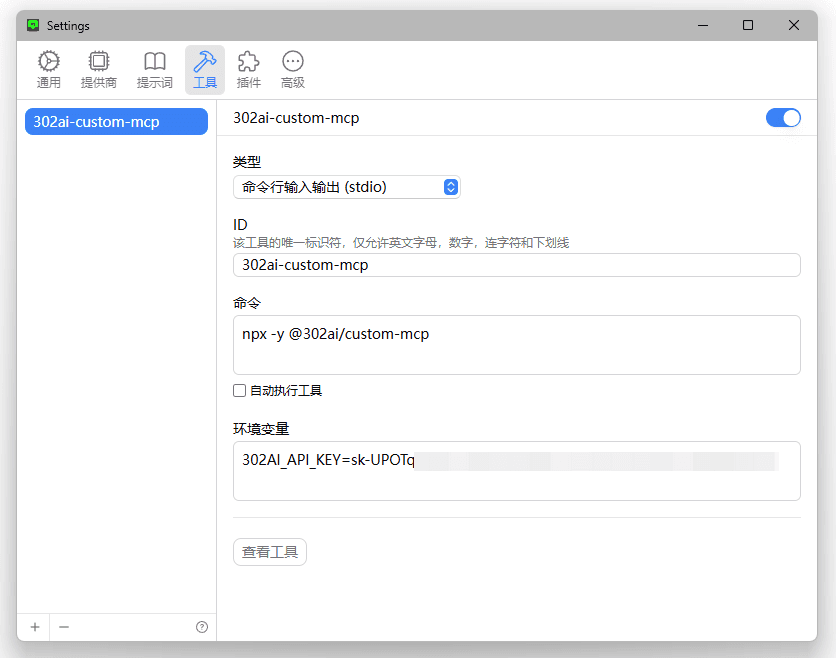The width and height of the screenshot is (836, 658).
Task: Click the 环境变量 label
Action: [x=261, y=429]
